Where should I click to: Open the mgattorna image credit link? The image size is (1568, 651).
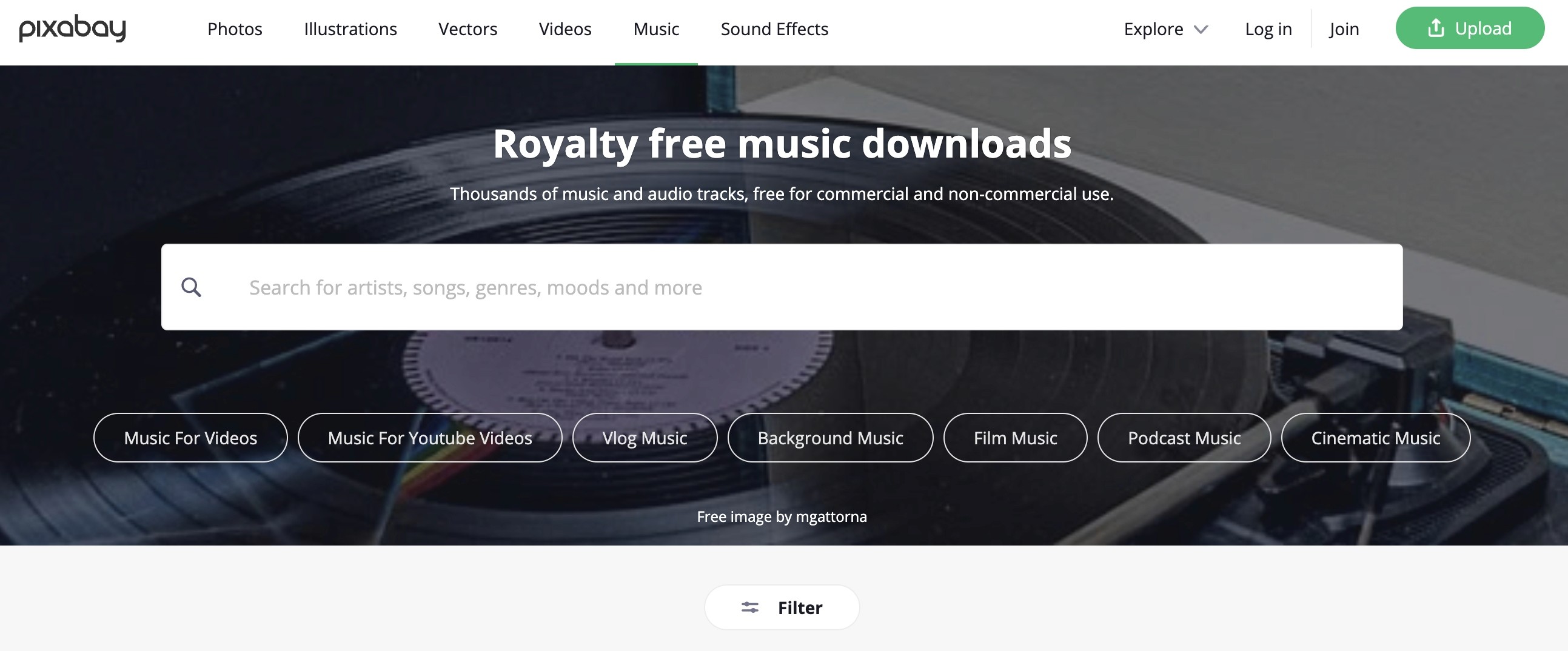coord(831,516)
